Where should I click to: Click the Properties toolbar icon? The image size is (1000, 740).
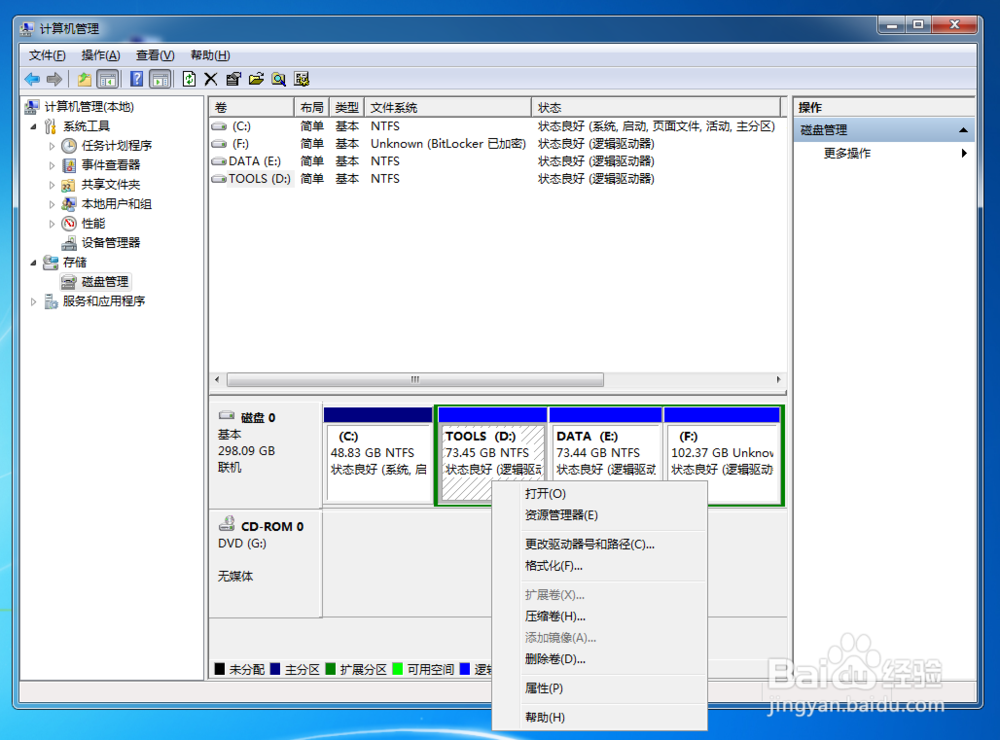point(233,79)
